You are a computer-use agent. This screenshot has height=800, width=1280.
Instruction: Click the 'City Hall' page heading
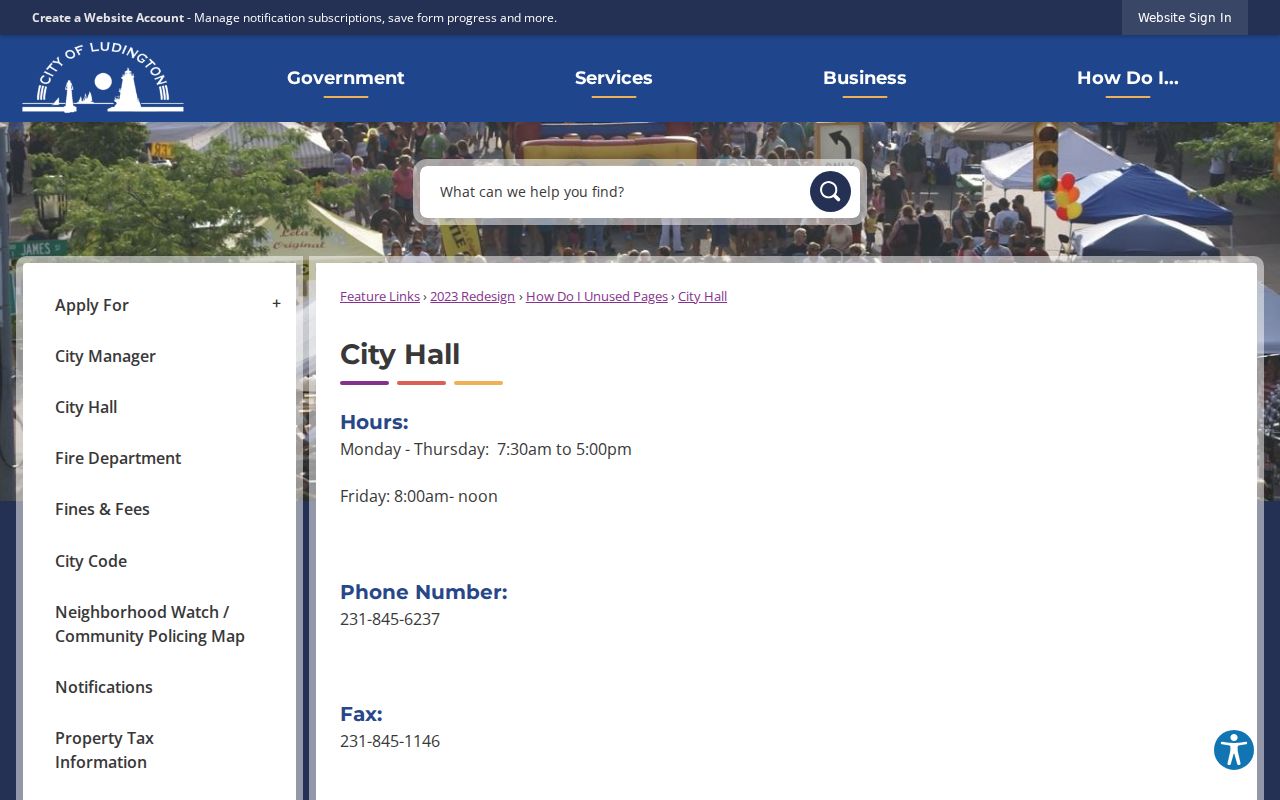(x=400, y=354)
